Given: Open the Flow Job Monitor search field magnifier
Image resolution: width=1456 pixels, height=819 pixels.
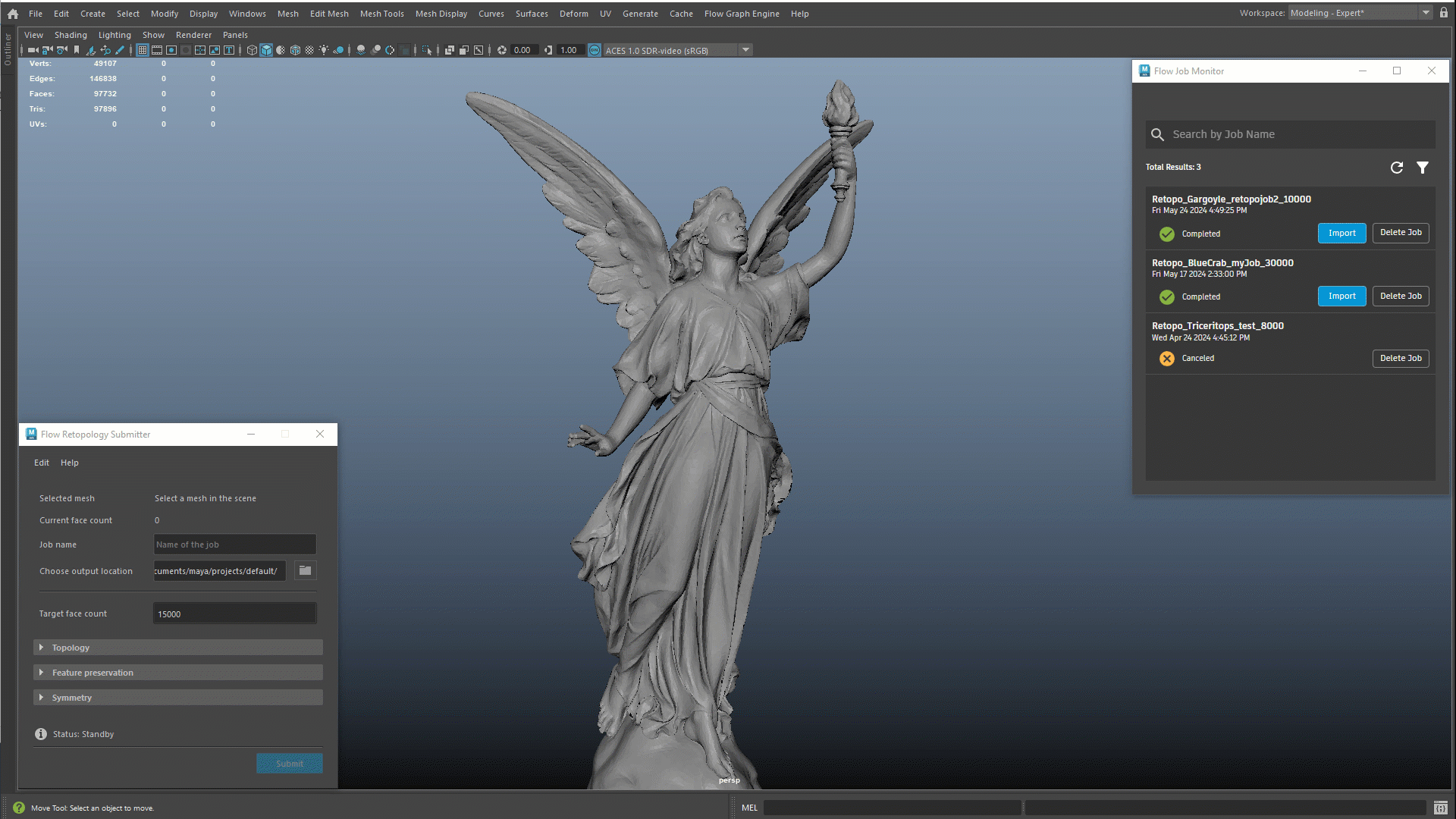Looking at the screenshot, I should [x=1158, y=134].
